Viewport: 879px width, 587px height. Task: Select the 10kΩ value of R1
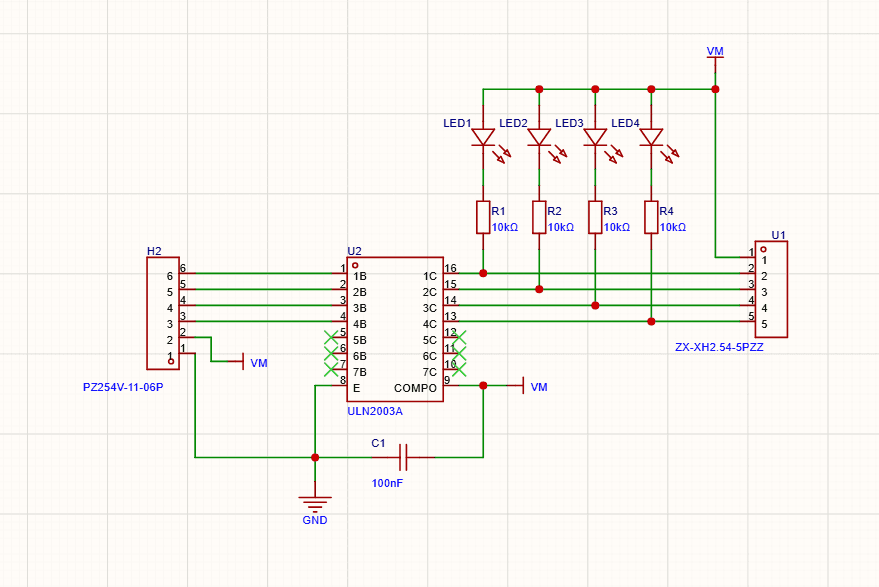coord(505,227)
